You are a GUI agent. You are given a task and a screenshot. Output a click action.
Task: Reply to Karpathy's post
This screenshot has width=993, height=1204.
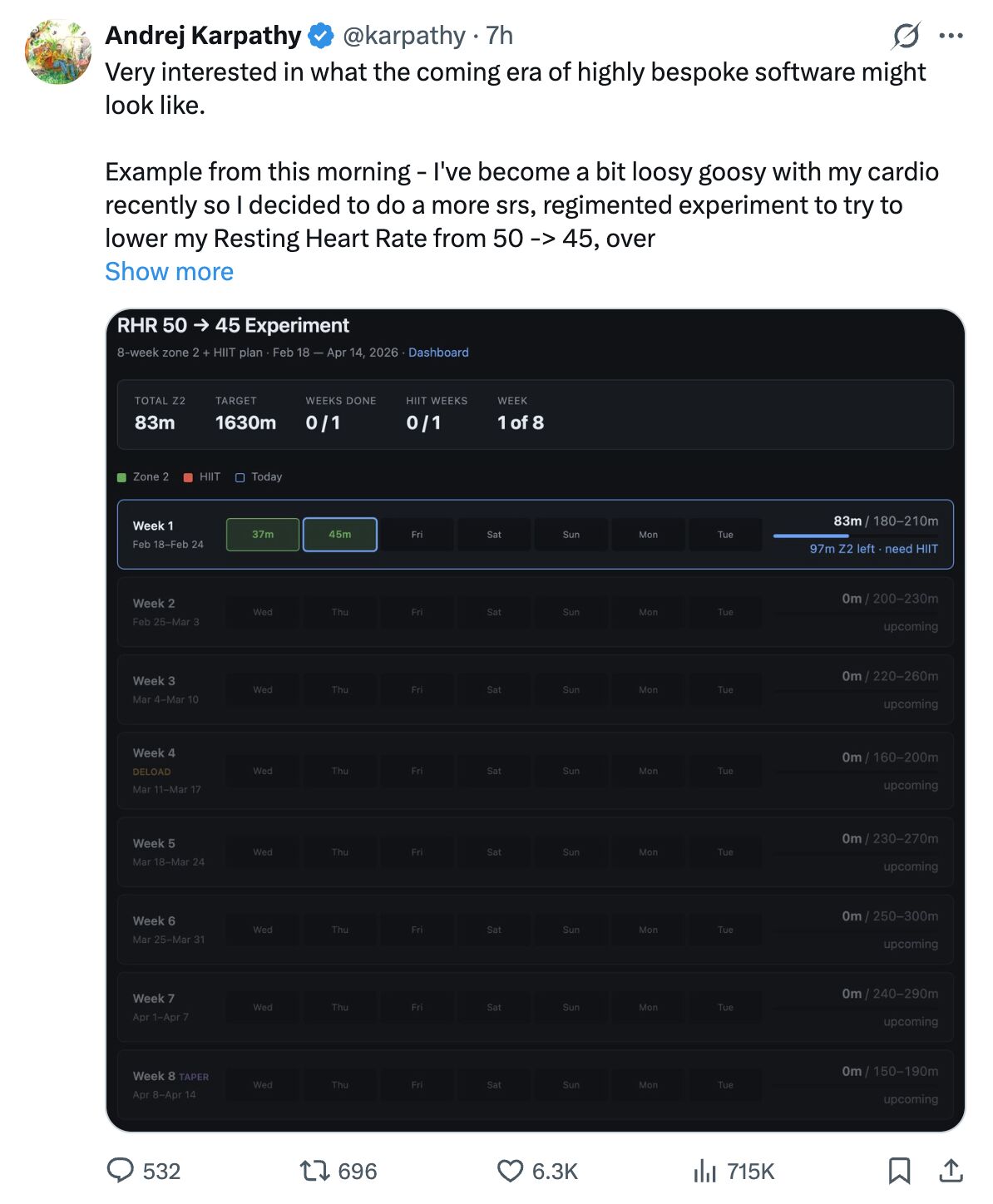point(123,1172)
